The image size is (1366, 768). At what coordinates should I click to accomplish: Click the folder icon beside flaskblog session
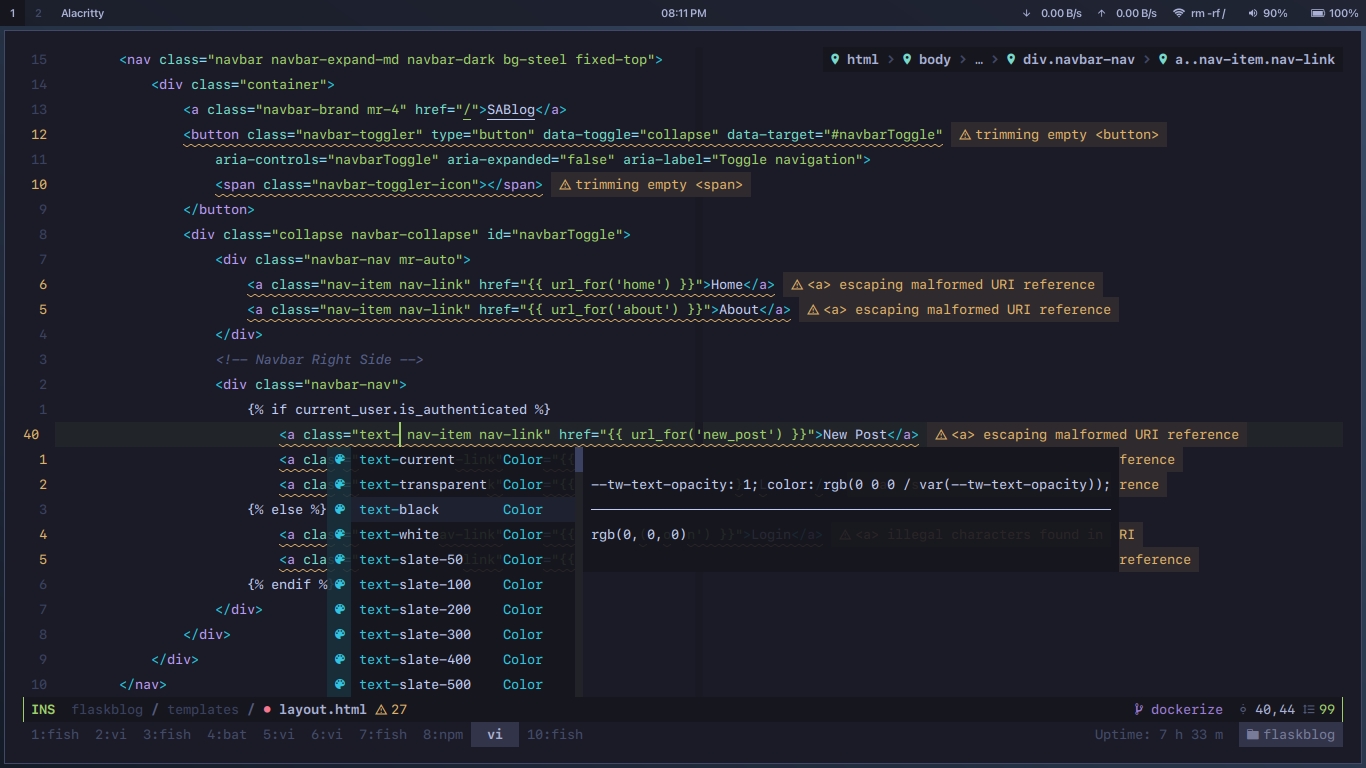1252,734
